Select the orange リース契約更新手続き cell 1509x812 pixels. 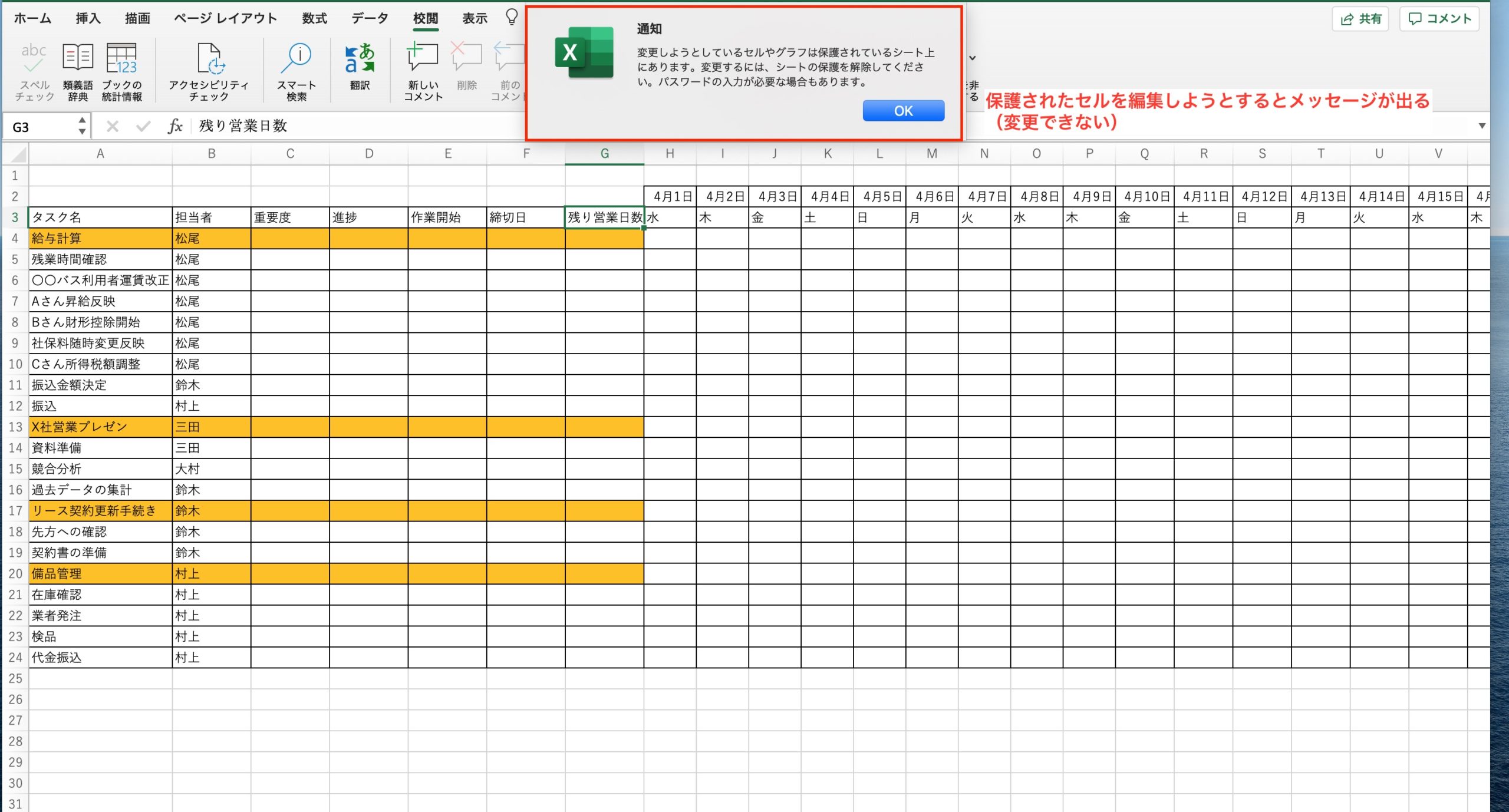tap(100, 511)
